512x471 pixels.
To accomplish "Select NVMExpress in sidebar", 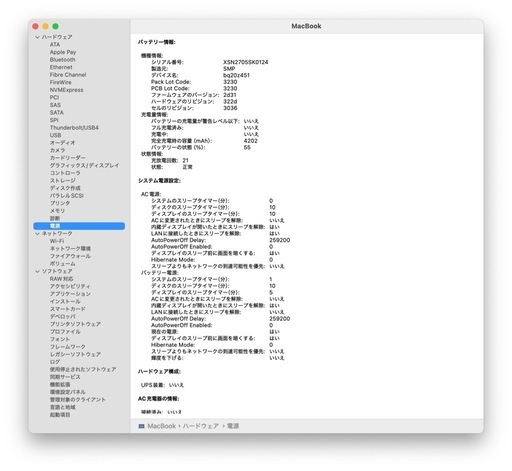I will 67,90.
